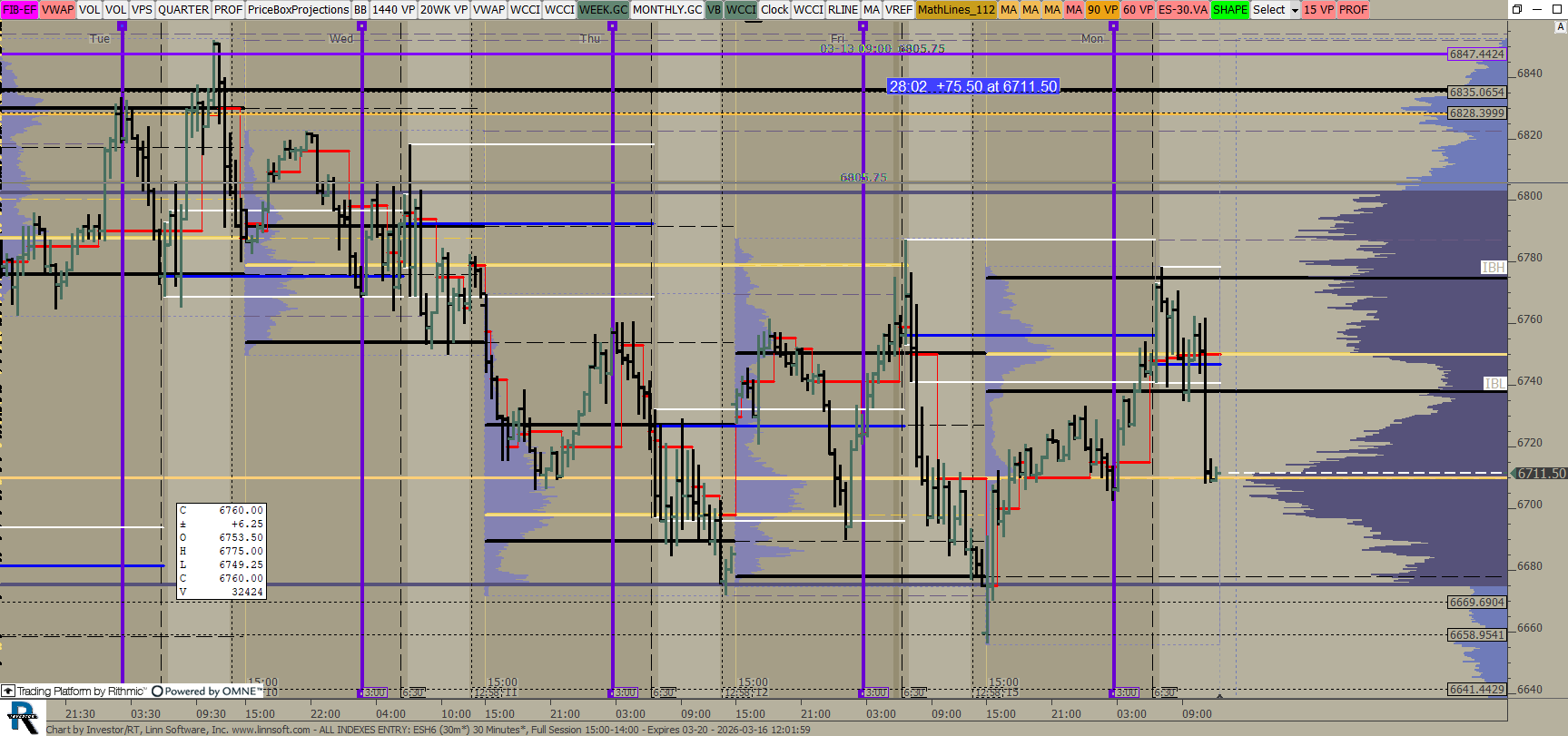Toggle the WEEK.GC overlay button
The image size is (1568, 736).
[603, 10]
